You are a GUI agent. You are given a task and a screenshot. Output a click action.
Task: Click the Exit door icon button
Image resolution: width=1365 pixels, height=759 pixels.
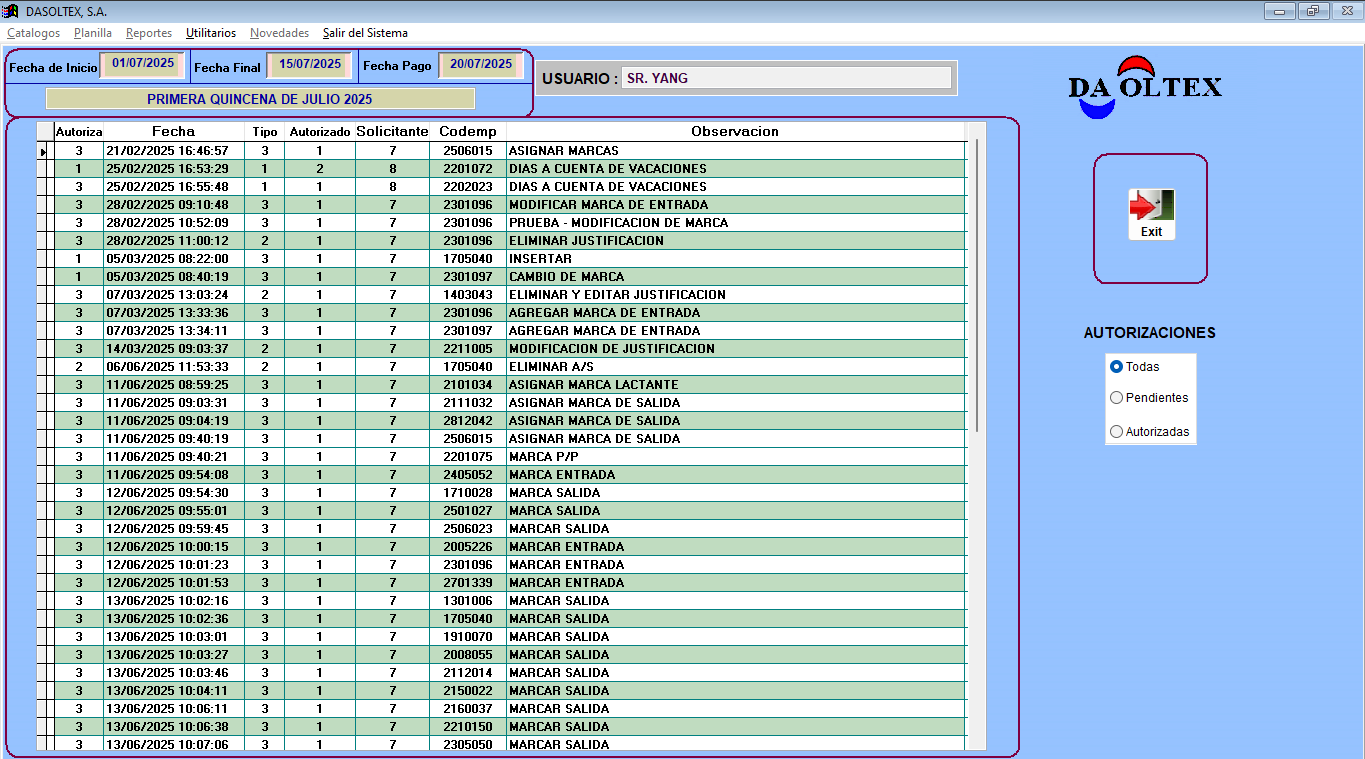(x=1151, y=214)
